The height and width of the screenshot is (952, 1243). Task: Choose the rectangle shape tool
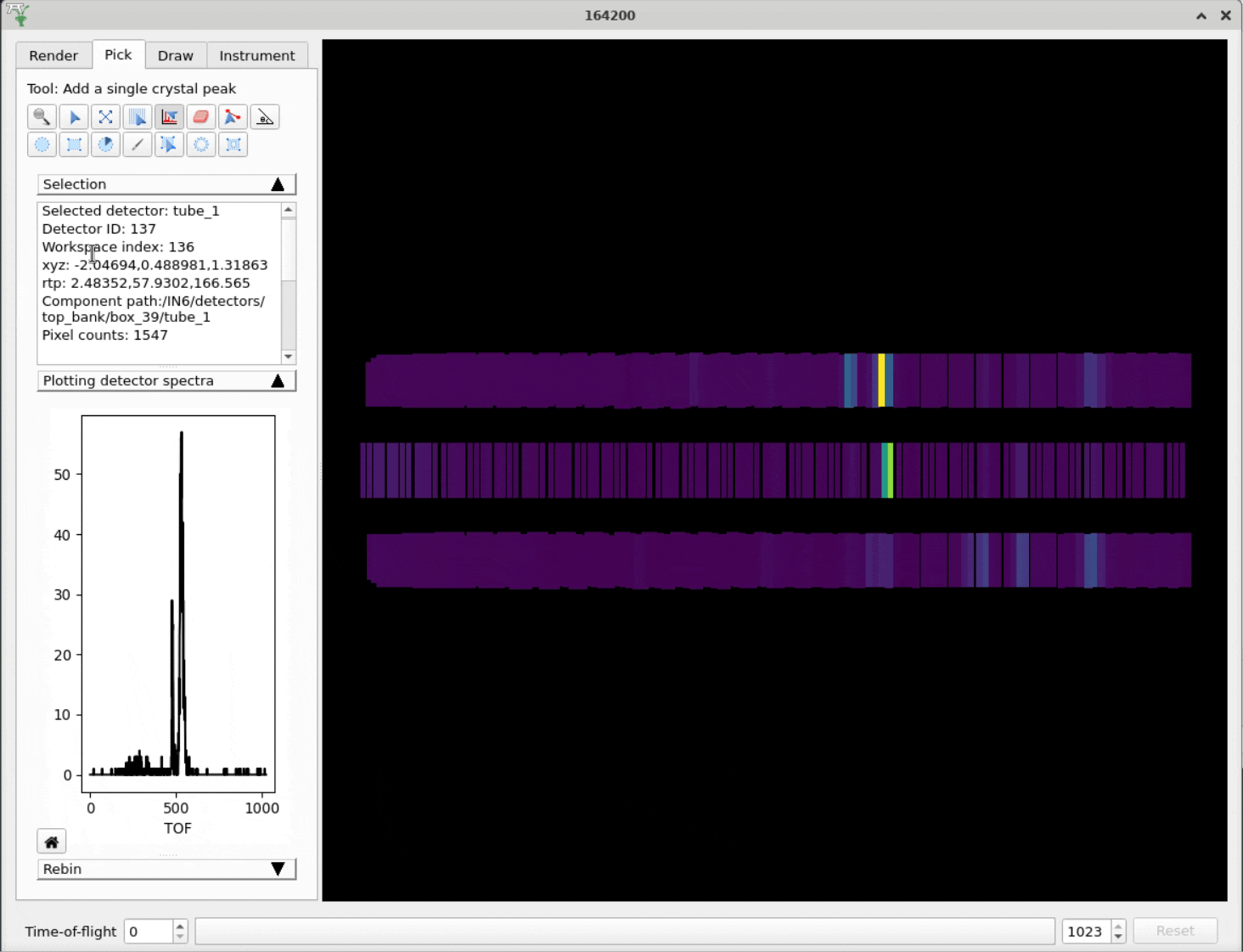(x=74, y=145)
